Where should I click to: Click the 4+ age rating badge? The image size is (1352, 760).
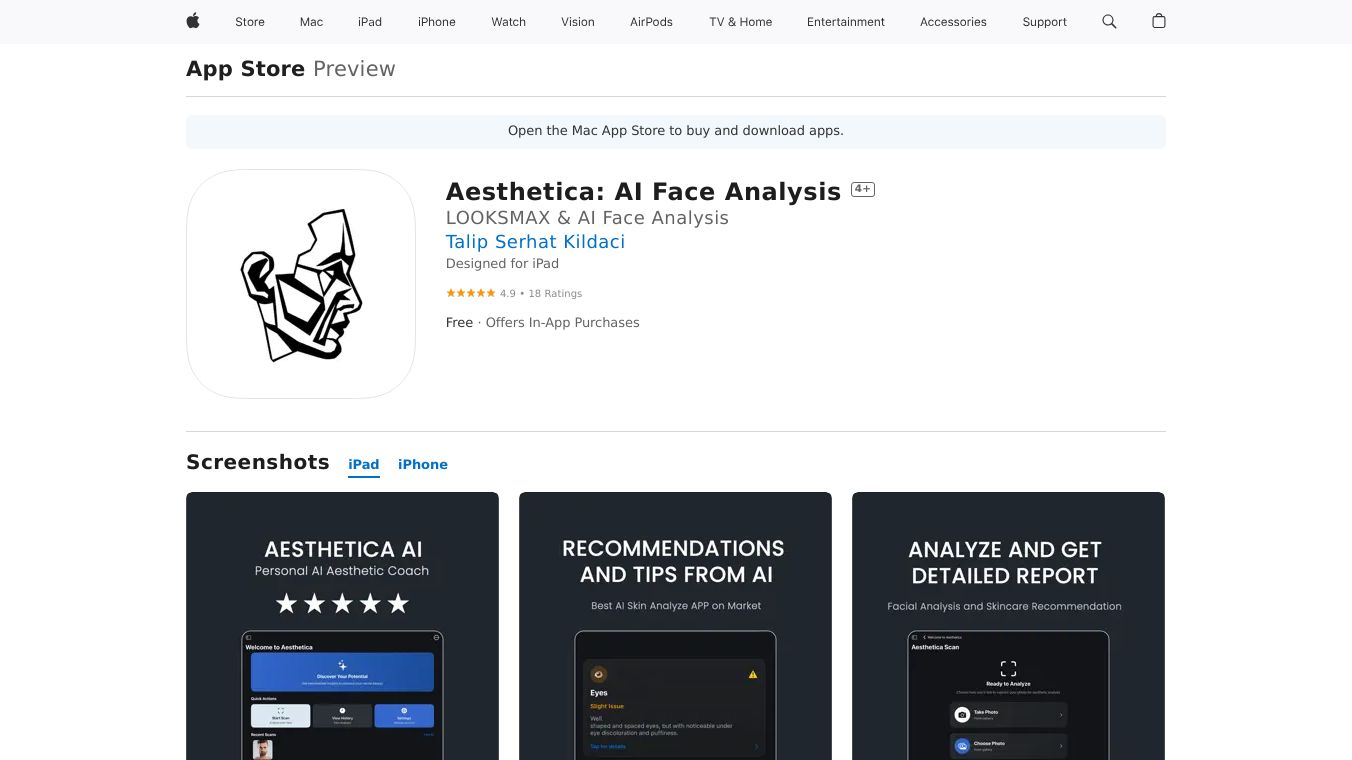[863, 189]
